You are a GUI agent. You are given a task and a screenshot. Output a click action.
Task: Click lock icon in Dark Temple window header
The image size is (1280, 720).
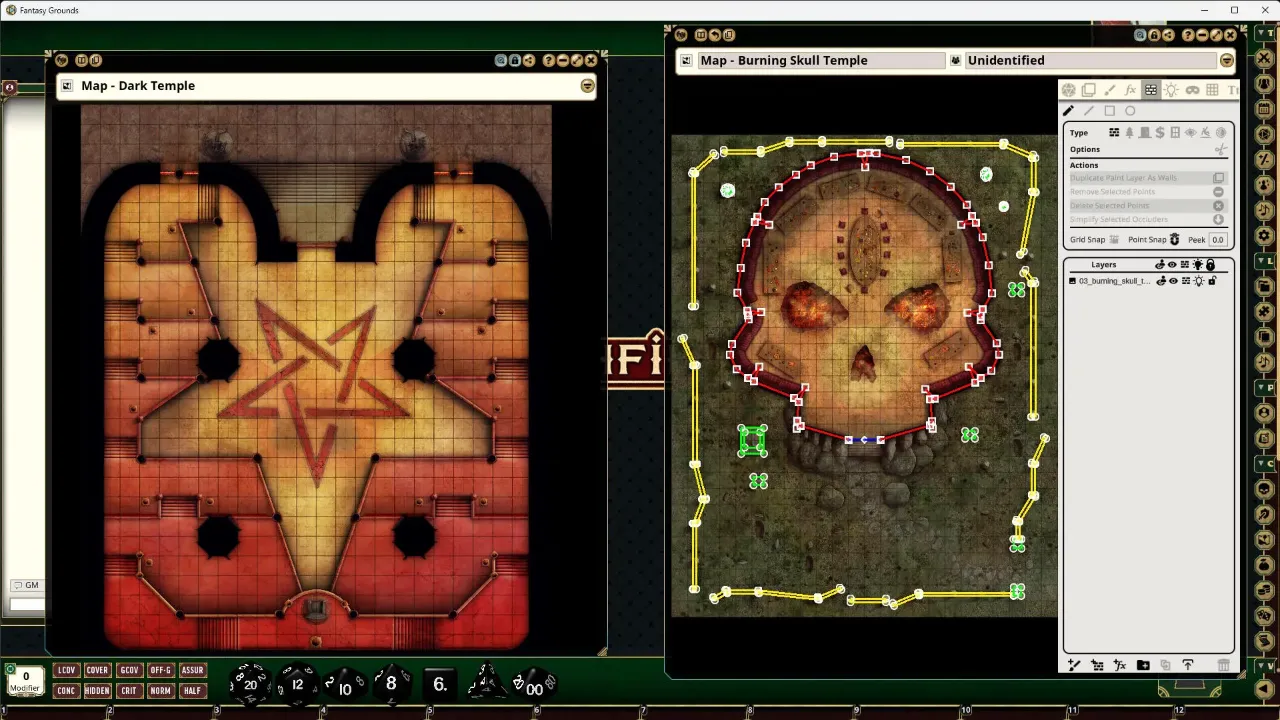pos(514,61)
